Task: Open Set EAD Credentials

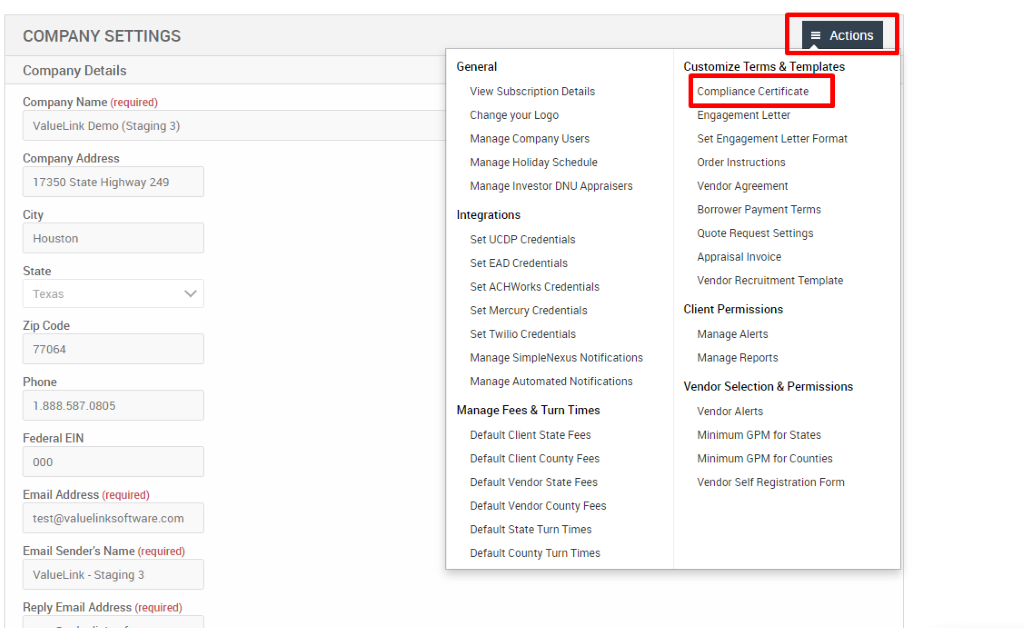Action: (519, 263)
